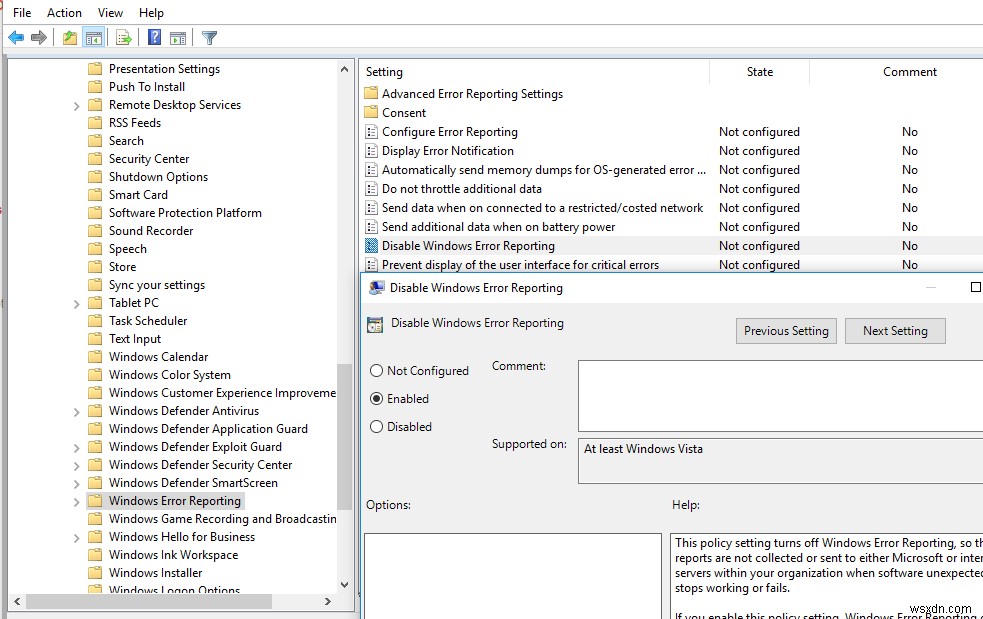Click the Back navigation arrow
The width and height of the screenshot is (983, 619).
(x=16, y=37)
